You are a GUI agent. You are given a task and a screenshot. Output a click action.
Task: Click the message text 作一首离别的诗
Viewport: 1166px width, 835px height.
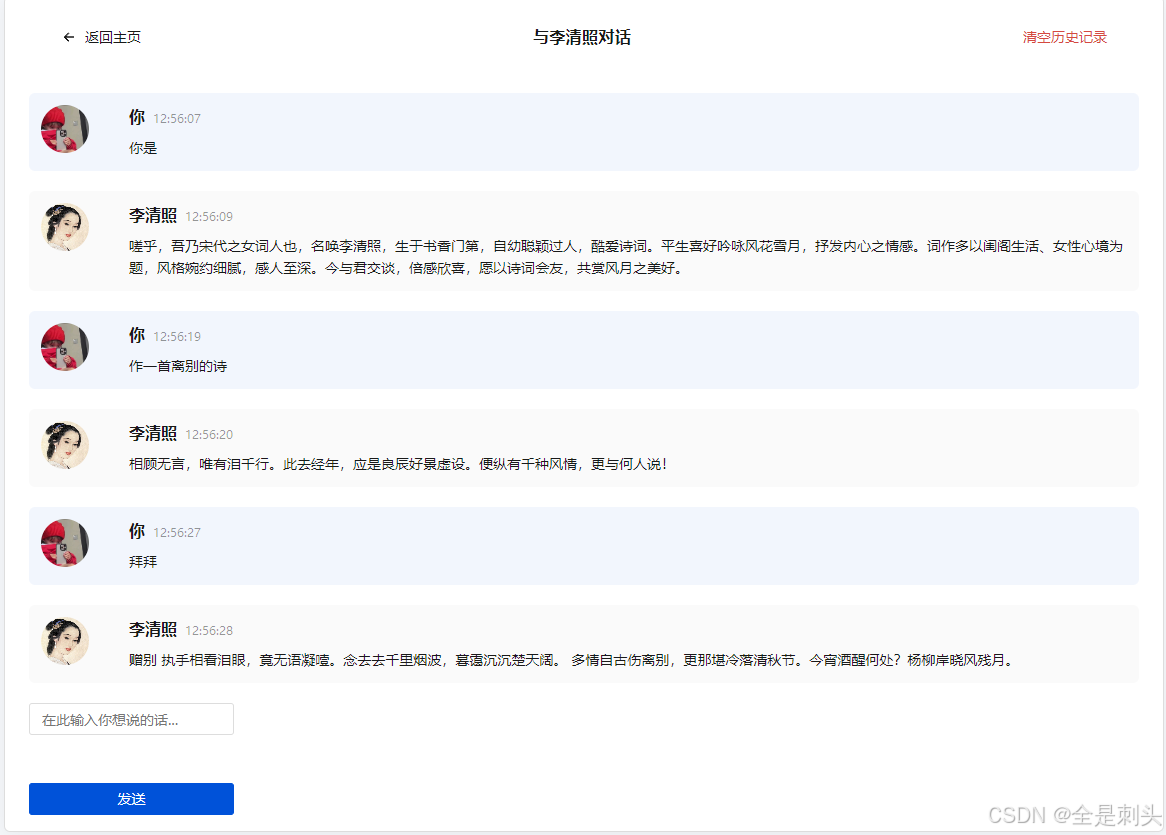click(178, 366)
